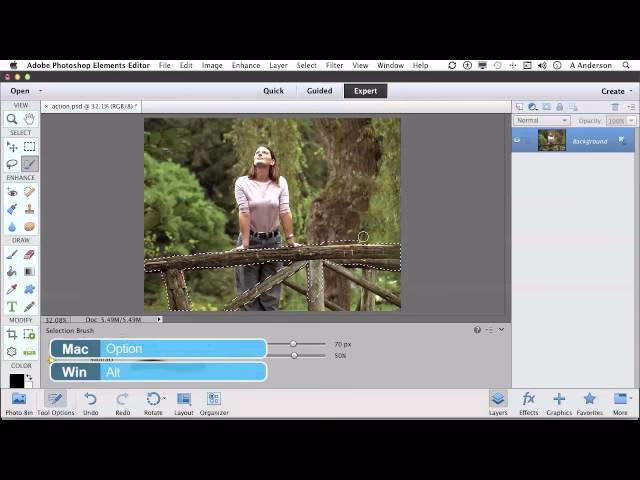Image resolution: width=640 pixels, height=480 pixels.
Task: Click the Undo button
Action: pyautogui.click(x=91, y=404)
